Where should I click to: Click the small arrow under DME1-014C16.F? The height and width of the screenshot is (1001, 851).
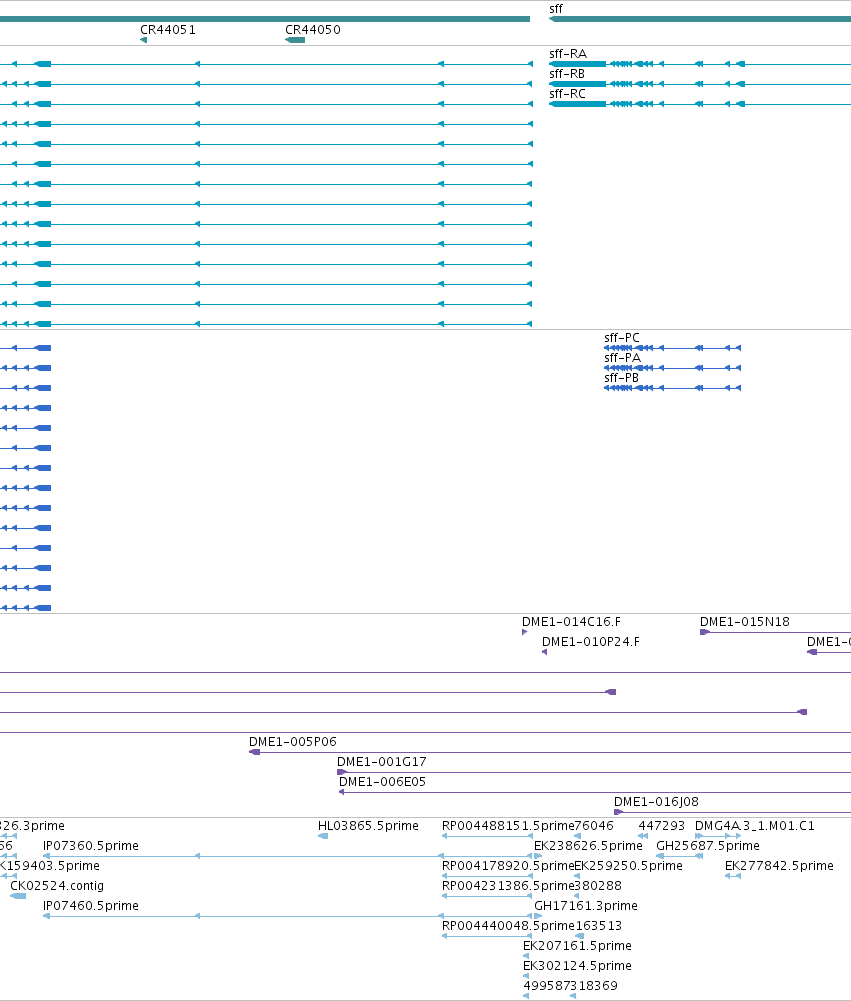tap(524, 632)
